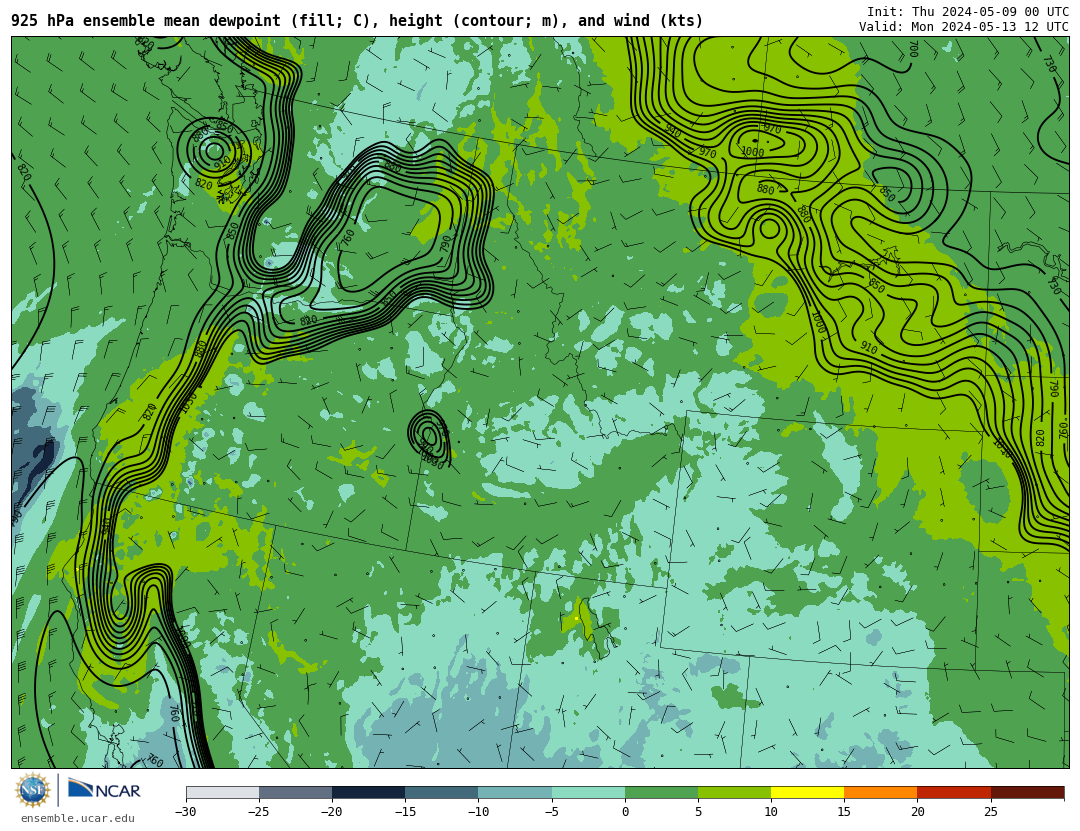
Task: Click the -30 to -25 color swatch
Action: point(222,792)
